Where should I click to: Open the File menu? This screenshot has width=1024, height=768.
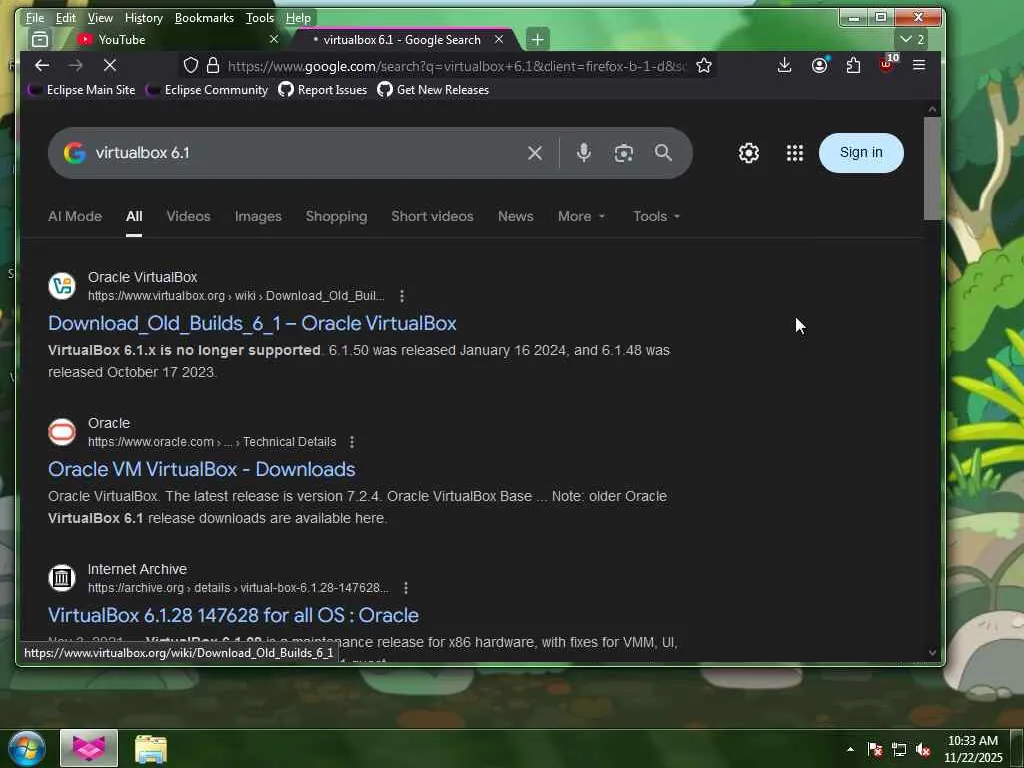(35, 18)
